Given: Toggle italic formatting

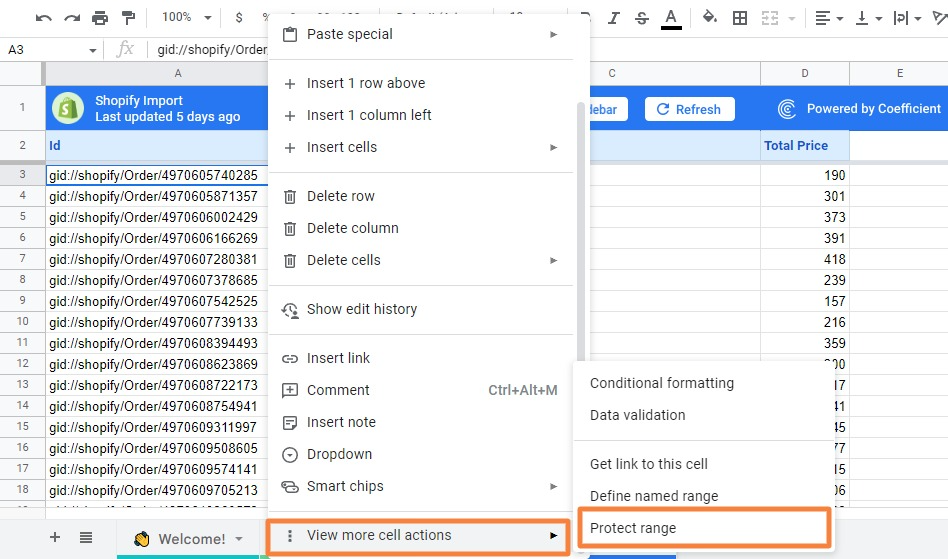Looking at the screenshot, I should click(614, 18).
